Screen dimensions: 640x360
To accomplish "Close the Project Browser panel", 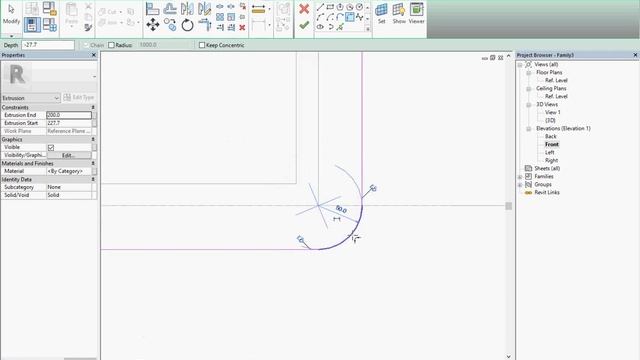I will (x=635, y=55).
